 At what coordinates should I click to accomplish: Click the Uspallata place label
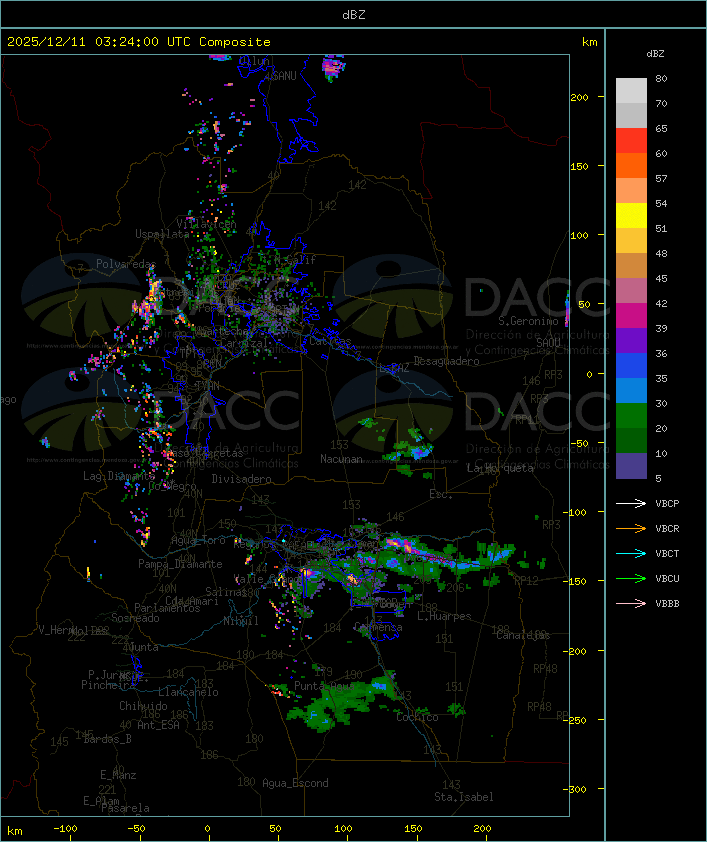click(x=162, y=234)
